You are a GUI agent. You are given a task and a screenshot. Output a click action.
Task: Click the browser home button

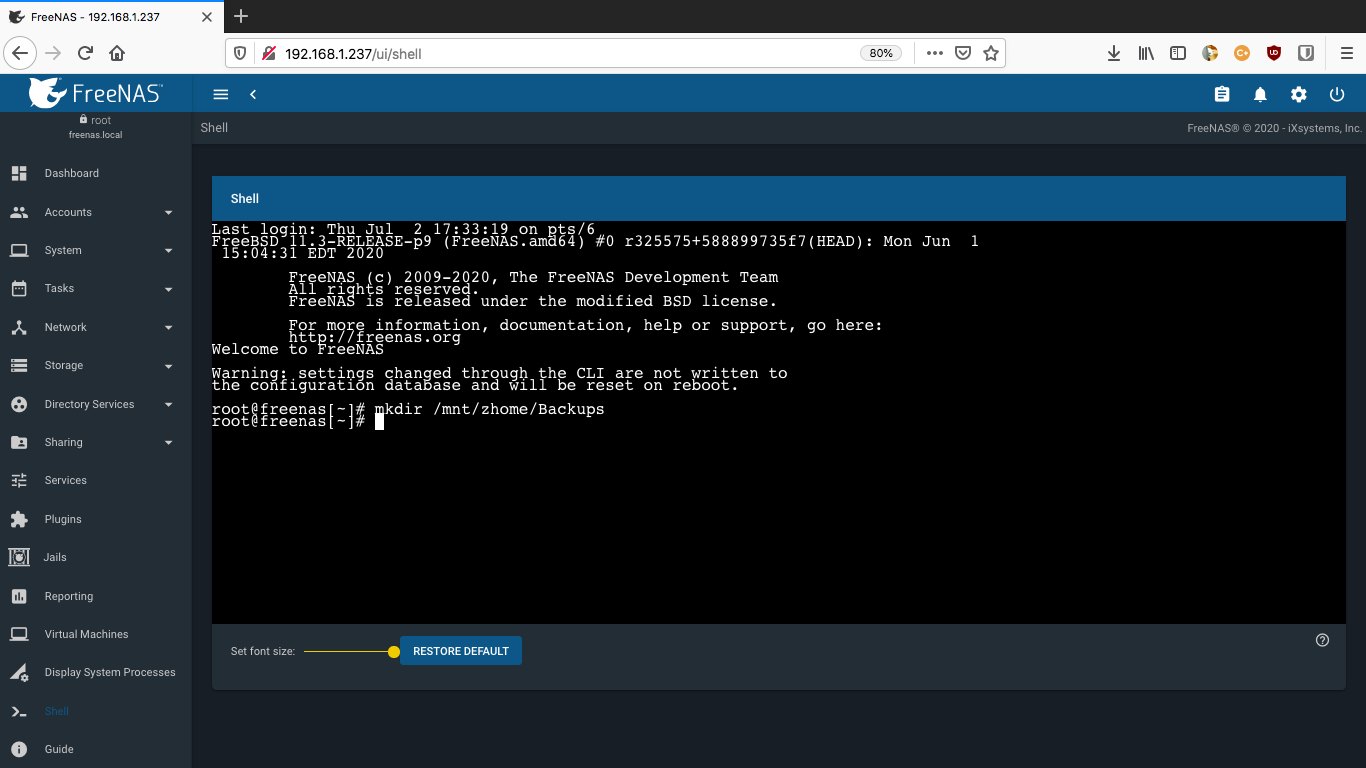coord(117,53)
